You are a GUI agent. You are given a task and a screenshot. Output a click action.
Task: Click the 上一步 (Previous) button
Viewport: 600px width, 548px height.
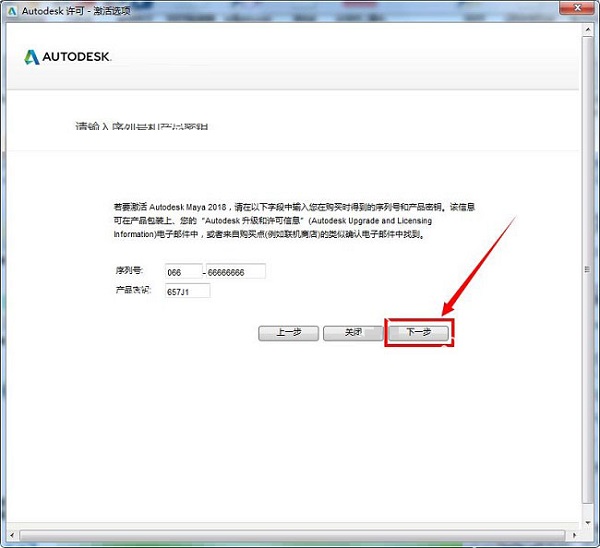(x=288, y=333)
